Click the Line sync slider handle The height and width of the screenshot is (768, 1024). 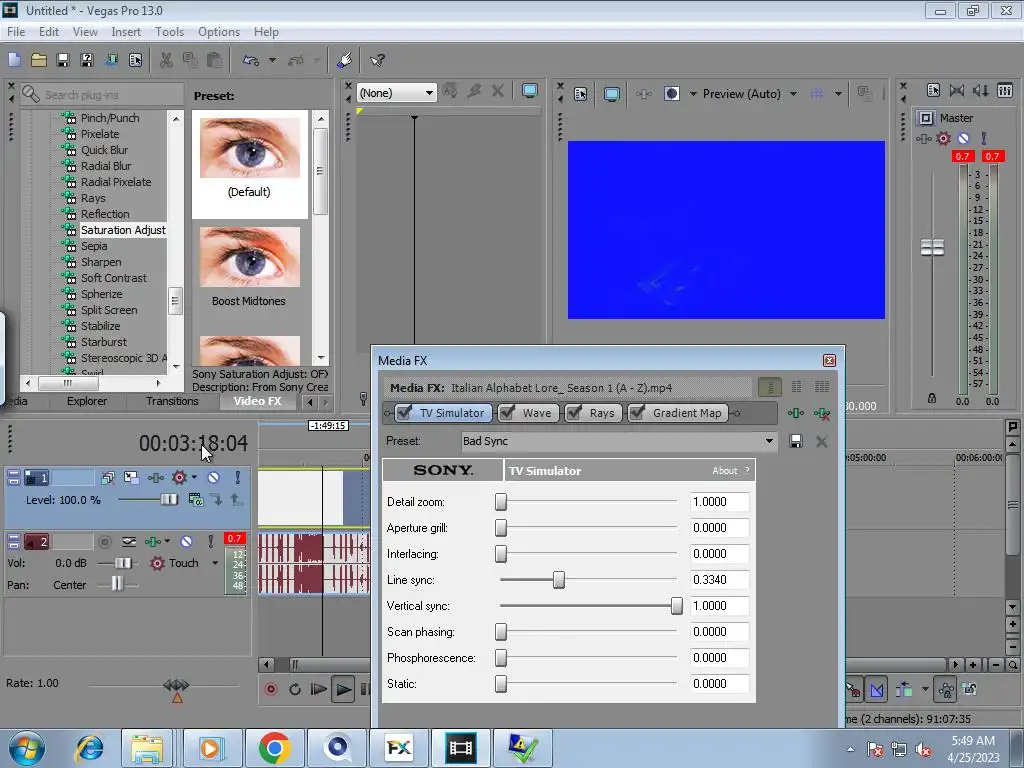559,580
